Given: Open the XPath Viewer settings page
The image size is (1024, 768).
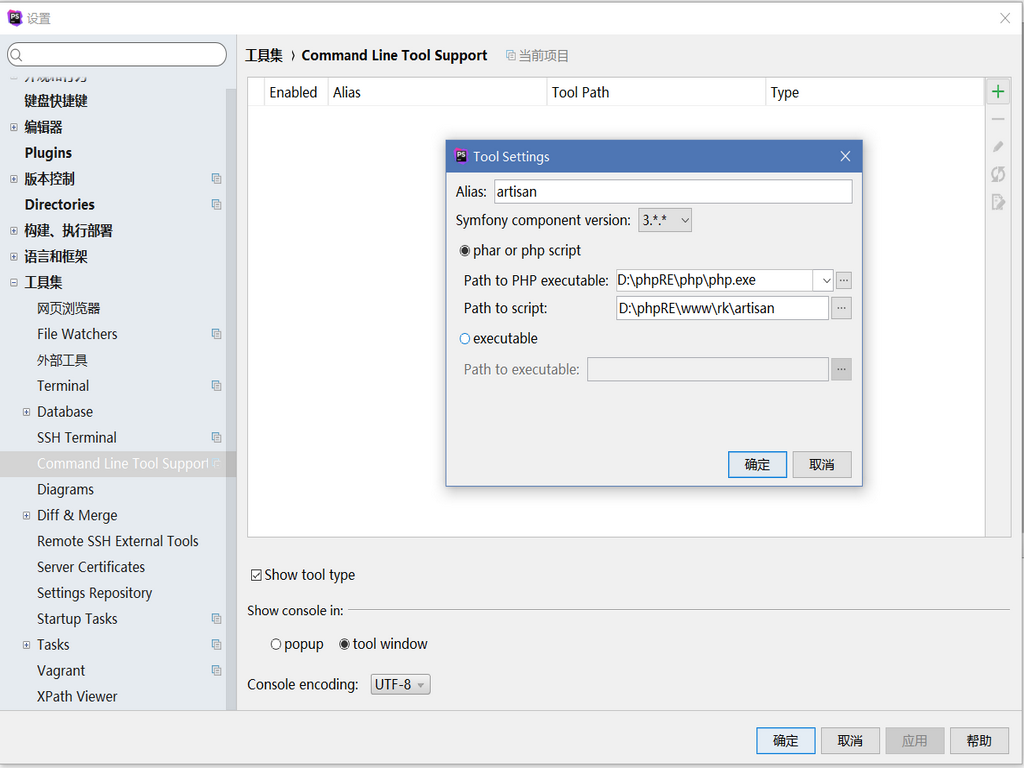Looking at the screenshot, I should point(77,696).
